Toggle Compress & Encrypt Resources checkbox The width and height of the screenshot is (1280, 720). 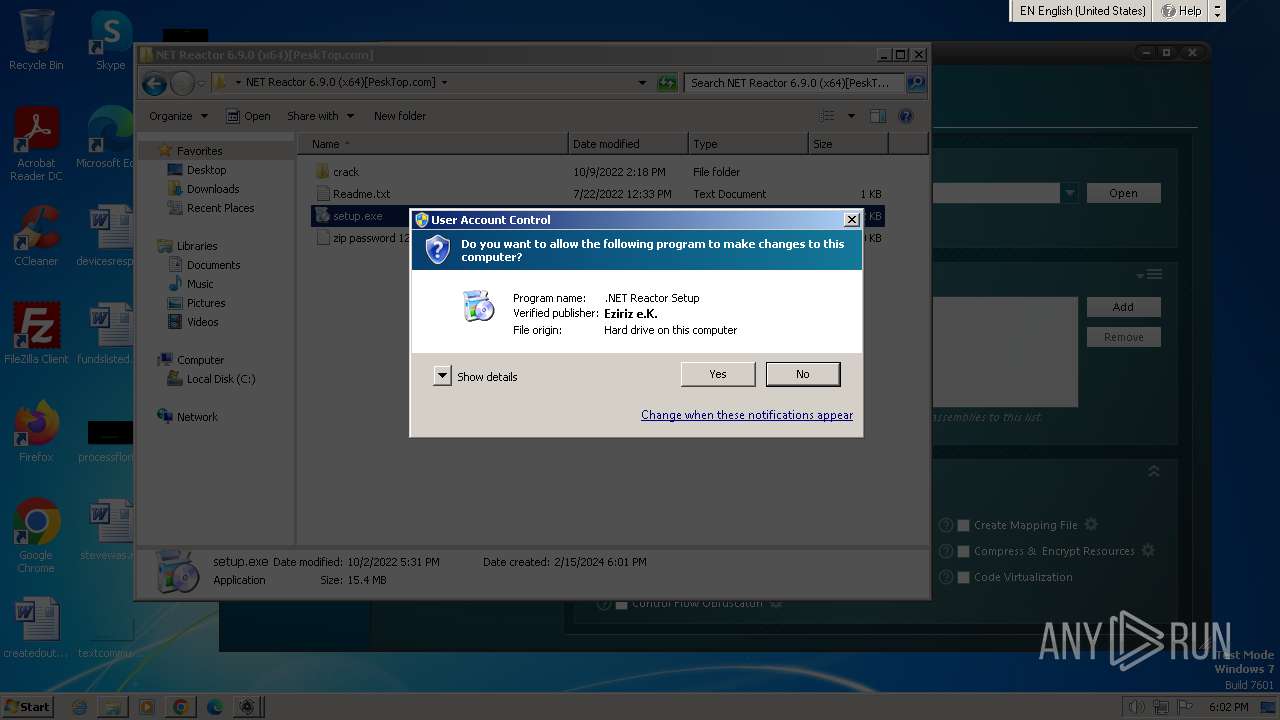(x=964, y=551)
